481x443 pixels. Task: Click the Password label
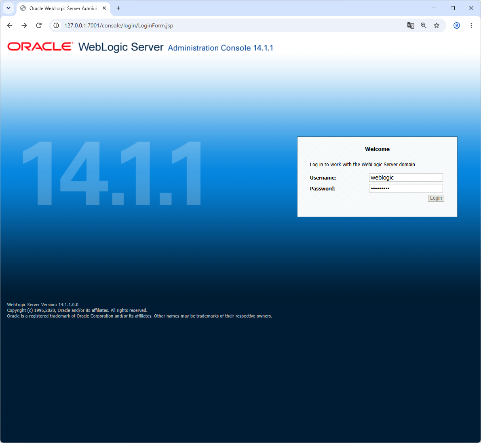click(x=322, y=189)
